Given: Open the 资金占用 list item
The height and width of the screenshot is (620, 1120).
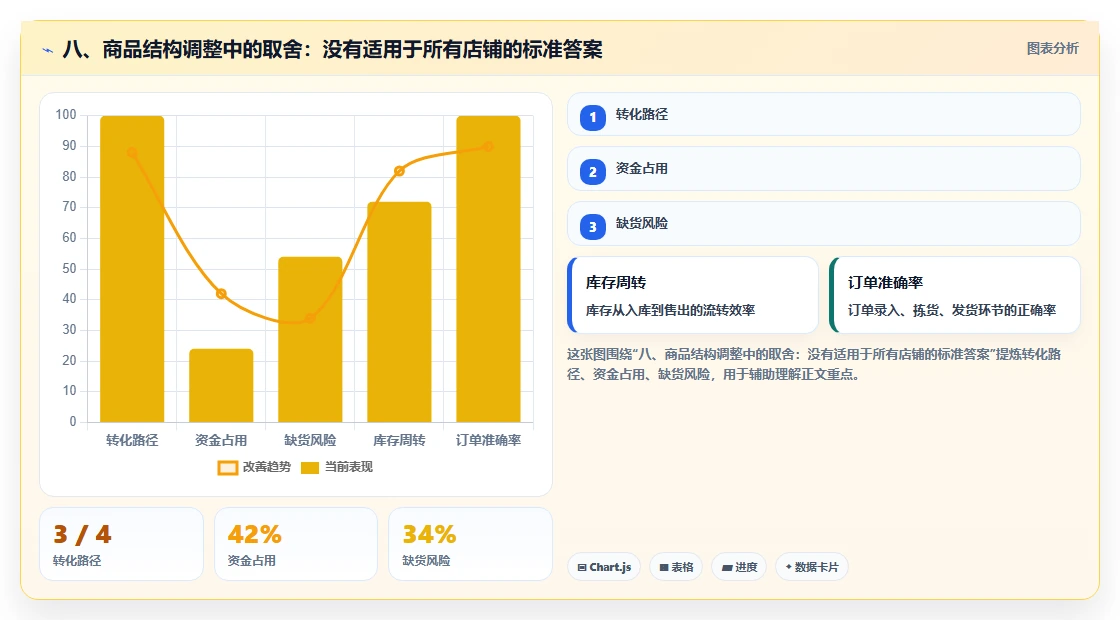Looking at the screenshot, I should (824, 169).
